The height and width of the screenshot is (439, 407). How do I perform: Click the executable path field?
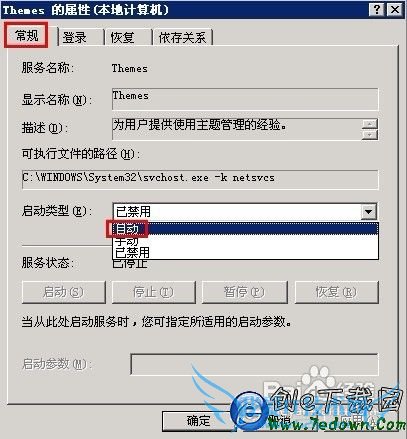click(x=200, y=179)
